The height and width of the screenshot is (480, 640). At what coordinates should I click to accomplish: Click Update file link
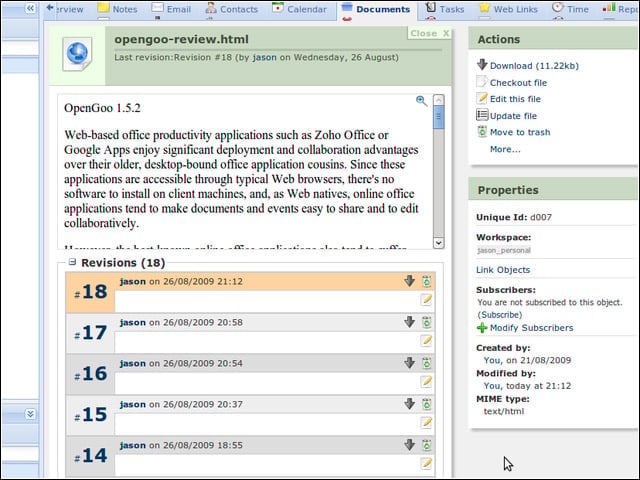pos(513,116)
